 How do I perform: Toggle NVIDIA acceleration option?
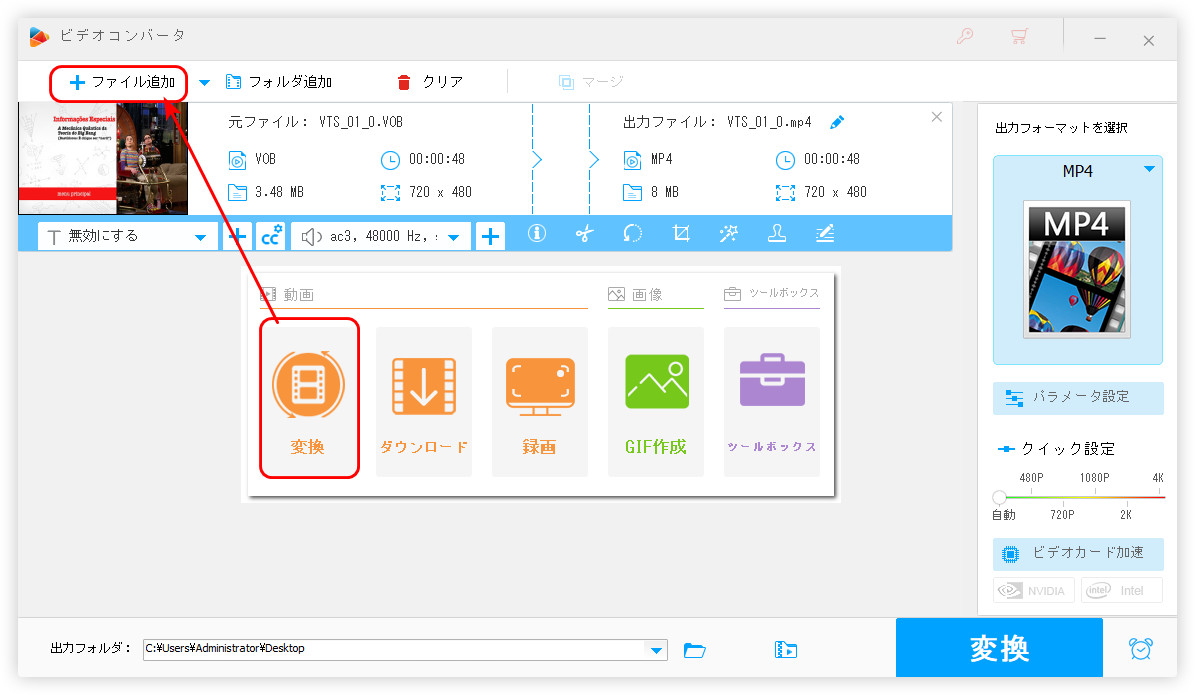1033,591
